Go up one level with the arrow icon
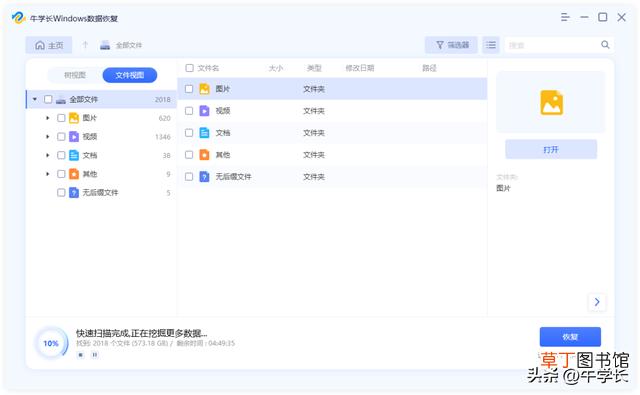This screenshot has width=640, height=395. coord(85,45)
